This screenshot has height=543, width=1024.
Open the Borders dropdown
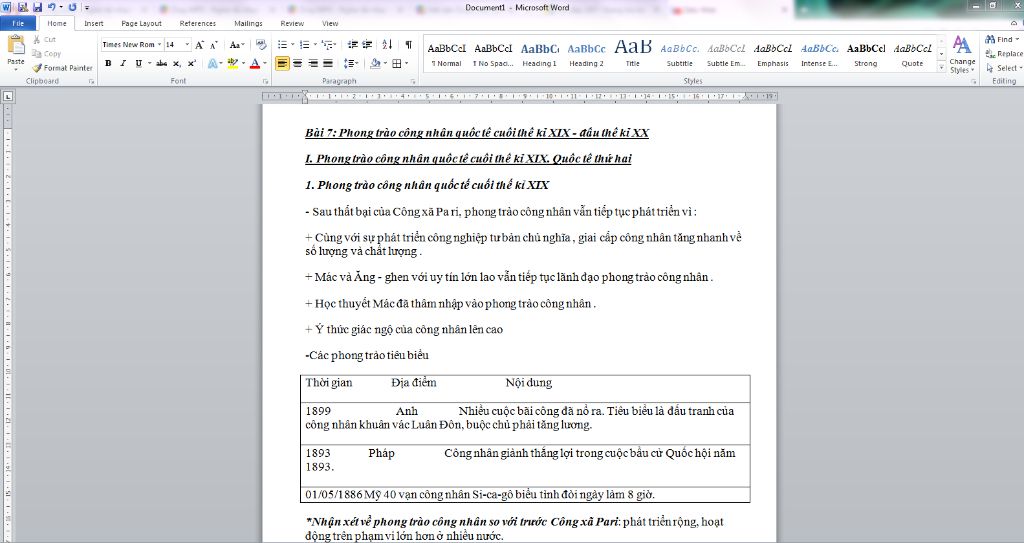pos(406,63)
